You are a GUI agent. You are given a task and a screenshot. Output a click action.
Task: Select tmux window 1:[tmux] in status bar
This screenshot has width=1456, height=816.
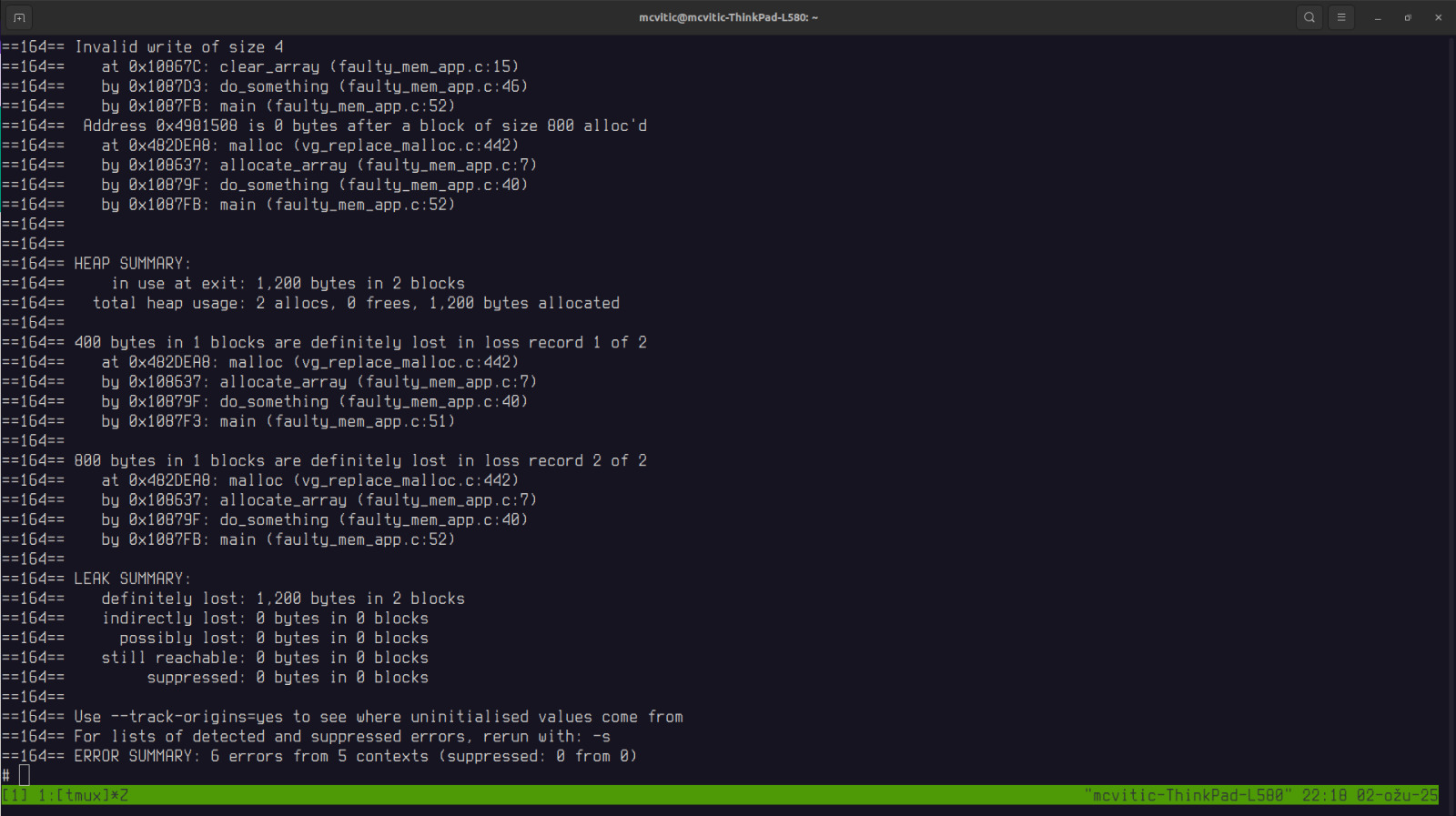click(83, 795)
